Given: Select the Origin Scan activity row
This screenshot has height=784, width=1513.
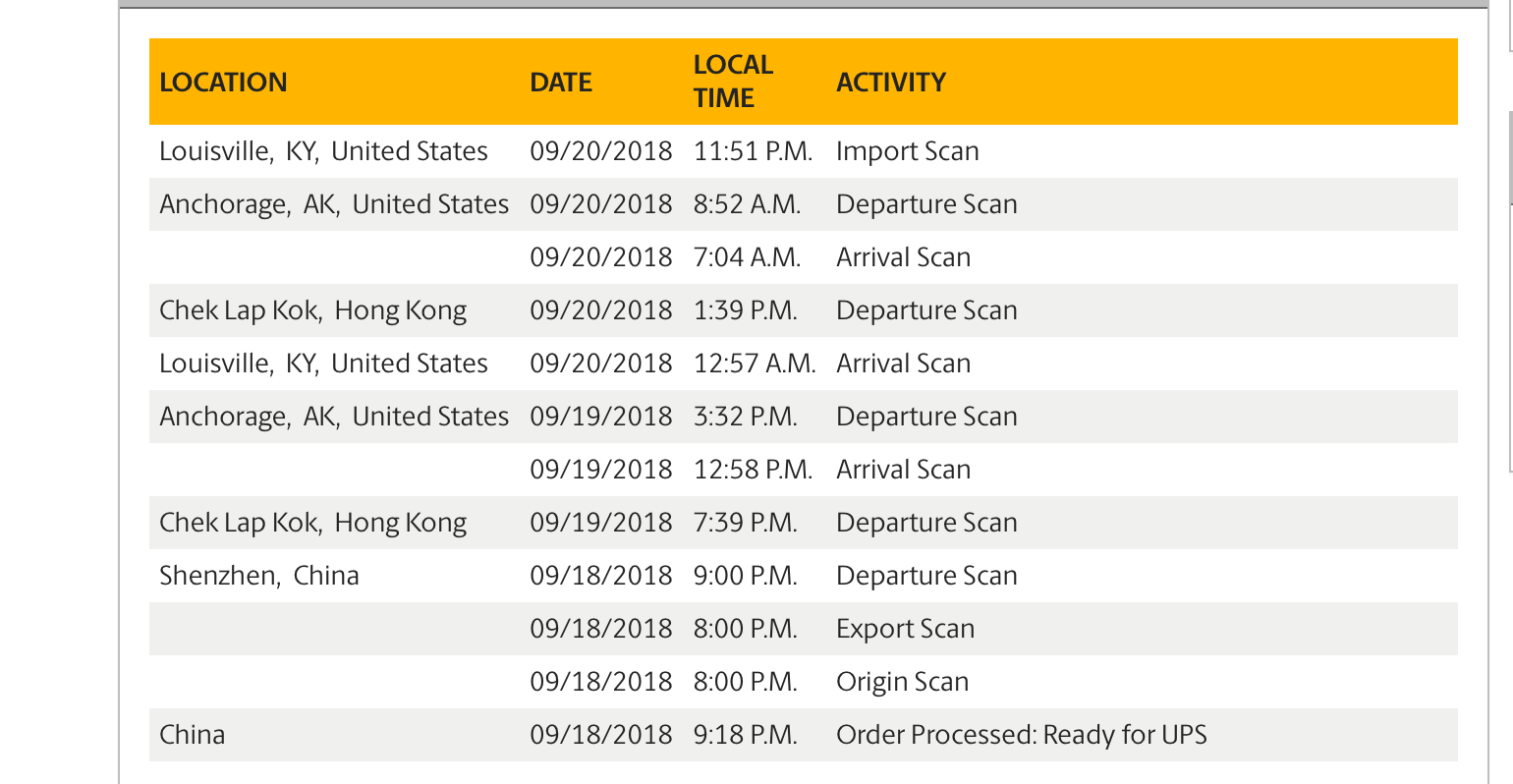Looking at the screenshot, I should 803,682.
